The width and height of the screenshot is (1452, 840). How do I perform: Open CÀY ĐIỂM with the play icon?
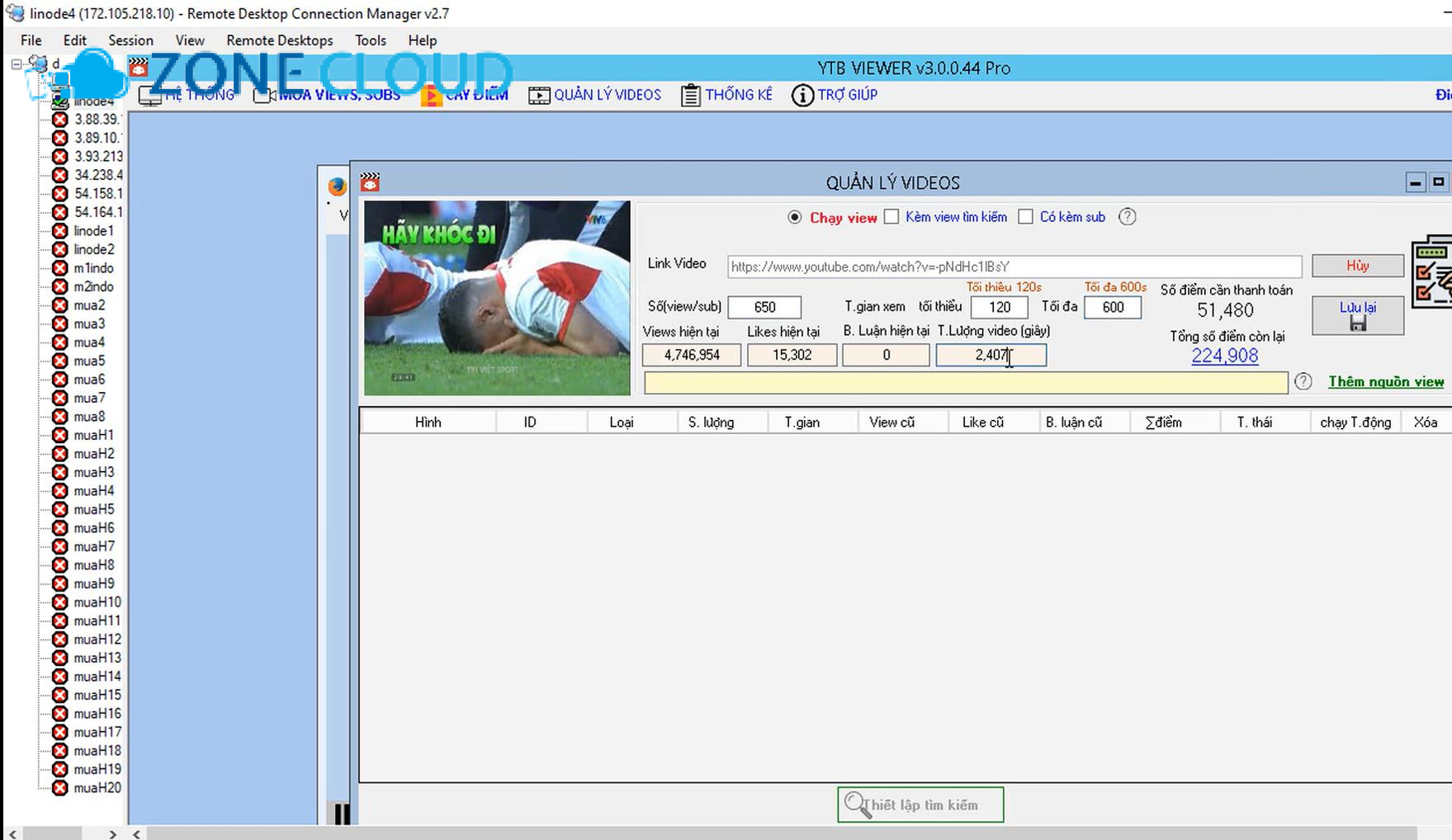click(x=433, y=94)
